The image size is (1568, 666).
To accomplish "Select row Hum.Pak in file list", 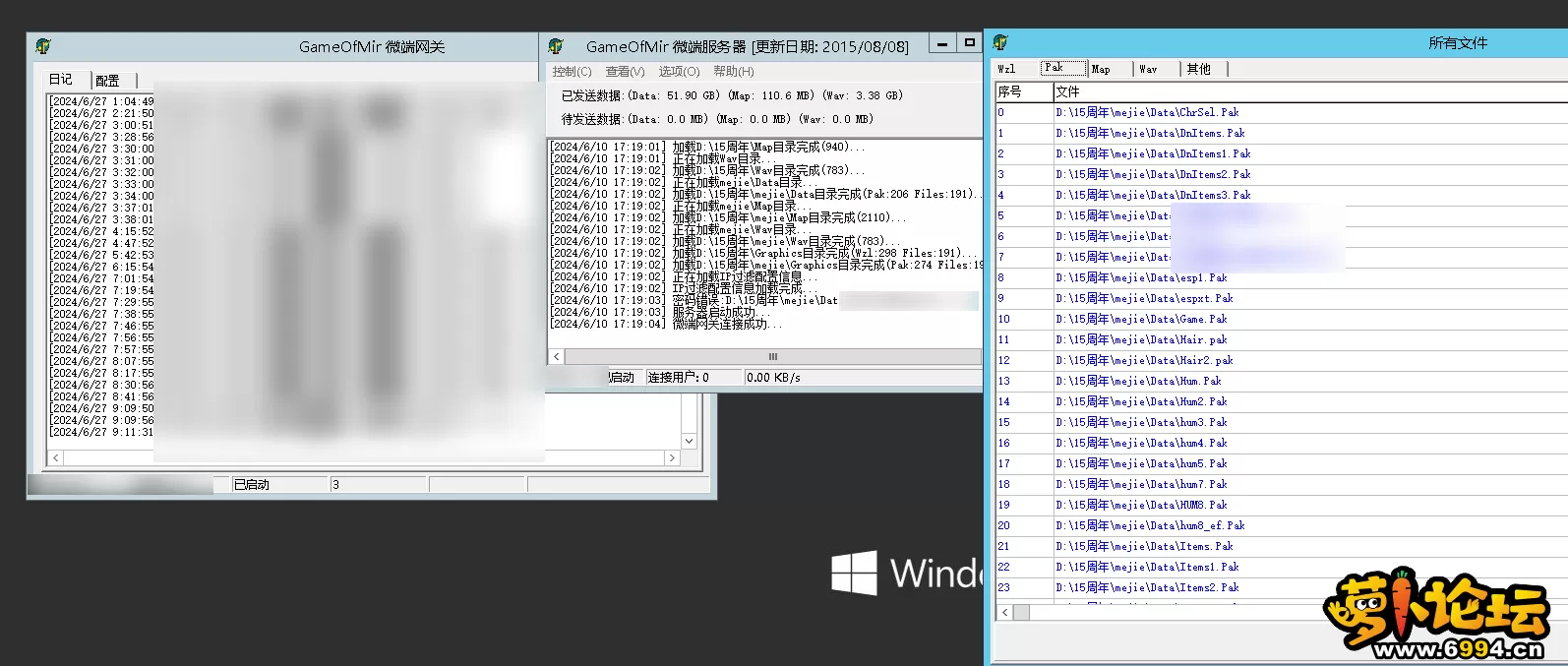I will [x=1282, y=381].
